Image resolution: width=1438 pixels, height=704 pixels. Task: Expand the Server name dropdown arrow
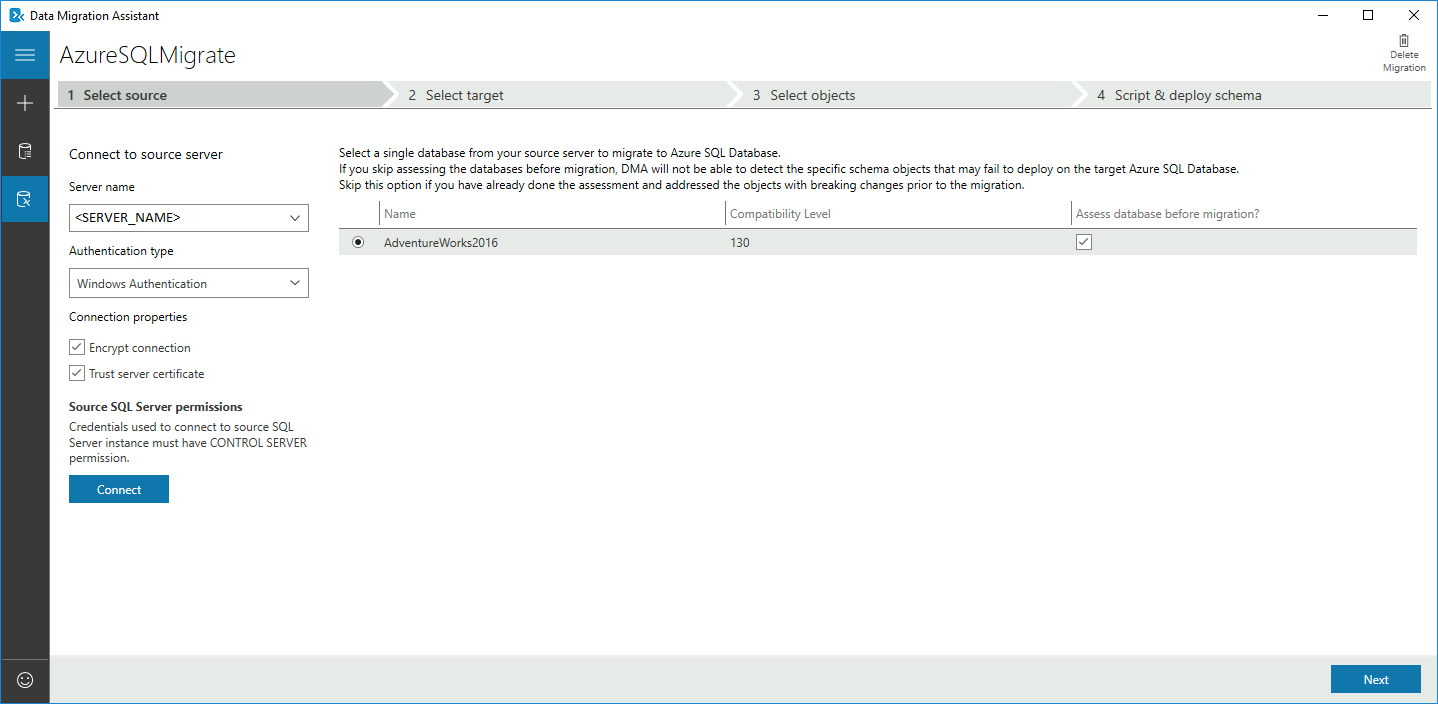295,218
